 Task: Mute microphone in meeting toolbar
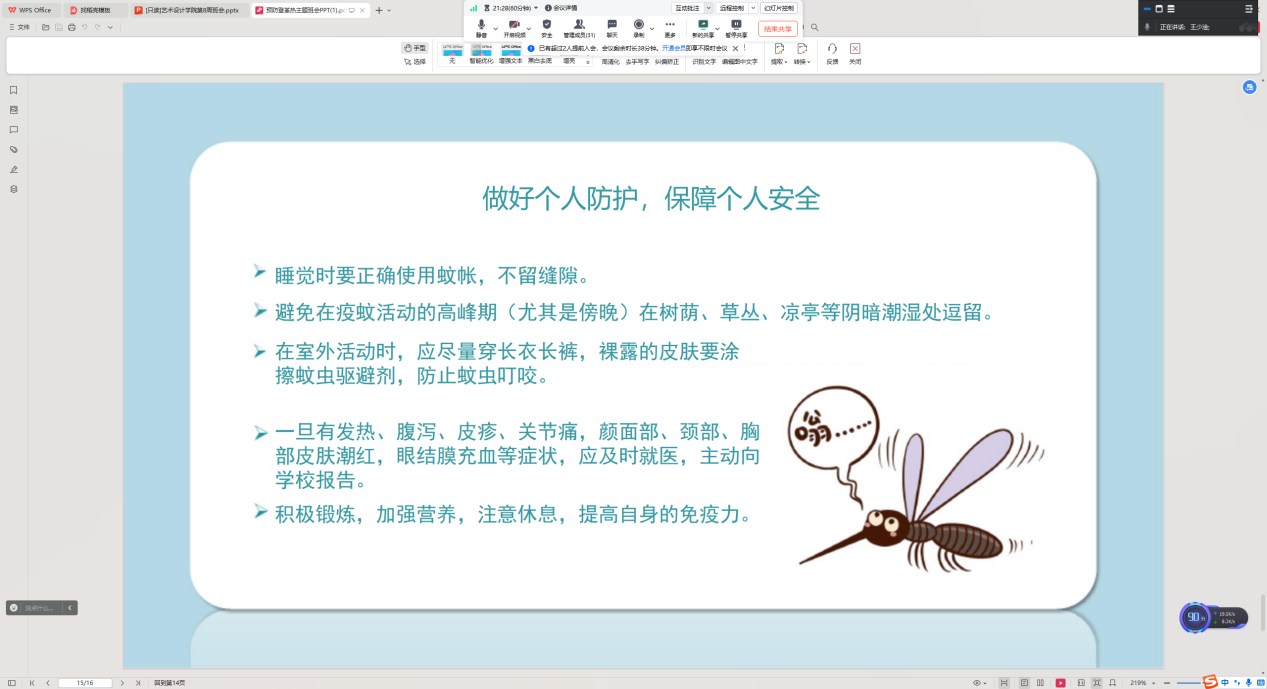coord(482,25)
